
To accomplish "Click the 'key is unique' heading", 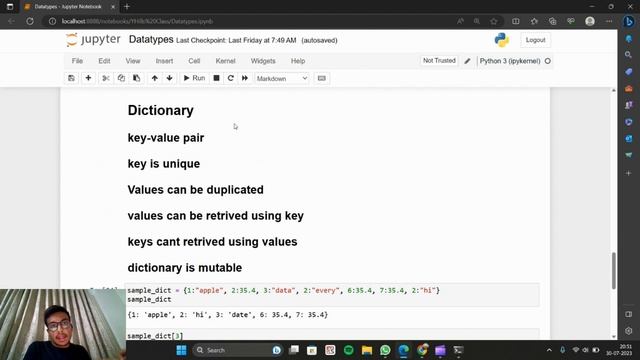I will click(x=164, y=164).
